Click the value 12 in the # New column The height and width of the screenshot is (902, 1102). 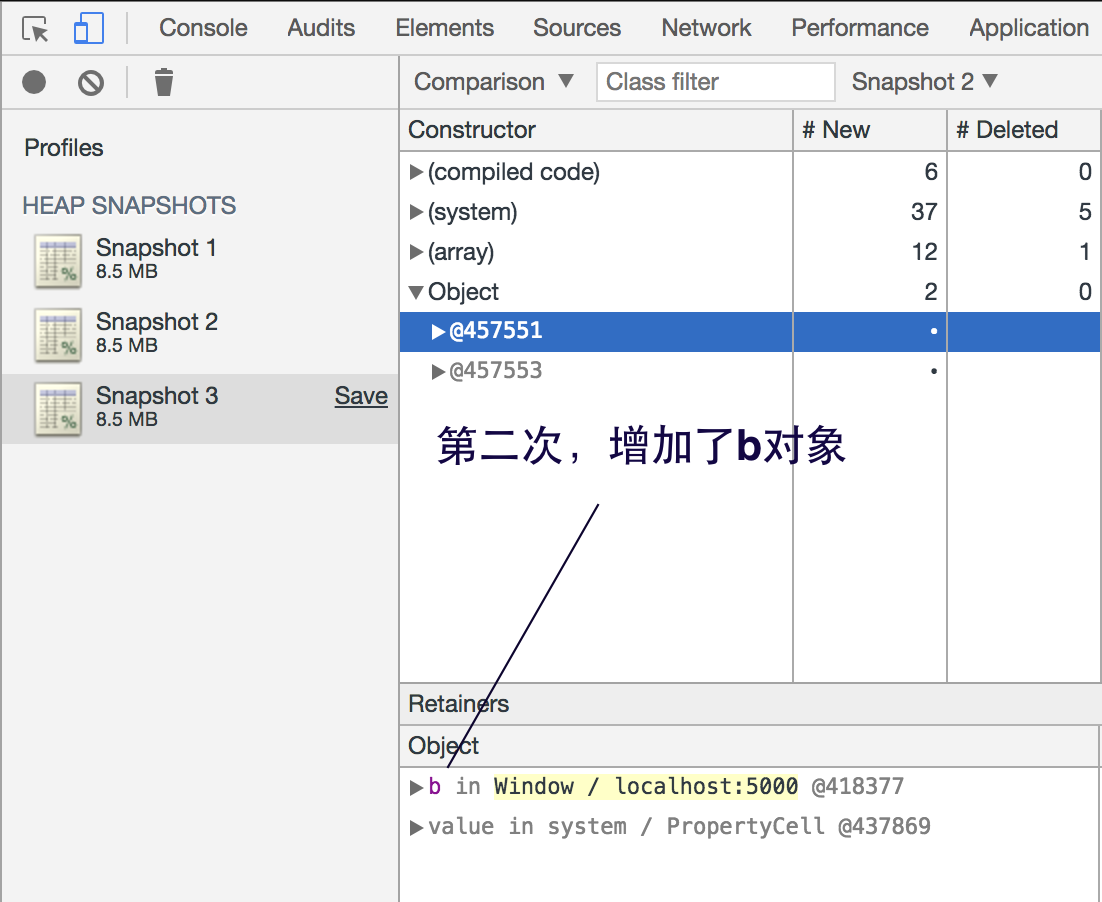(924, 252)
